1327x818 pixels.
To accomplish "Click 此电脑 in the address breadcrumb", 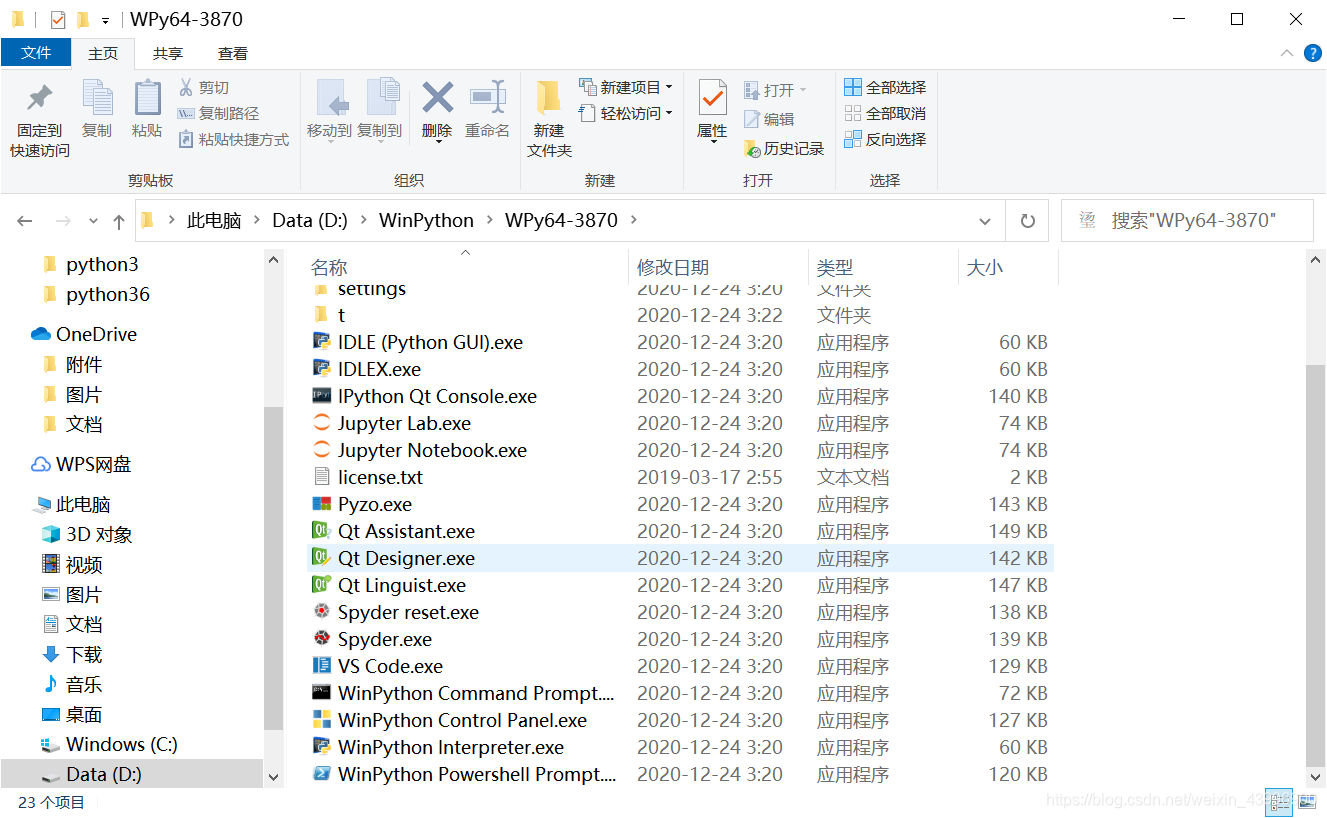I will tap(214, 221).
